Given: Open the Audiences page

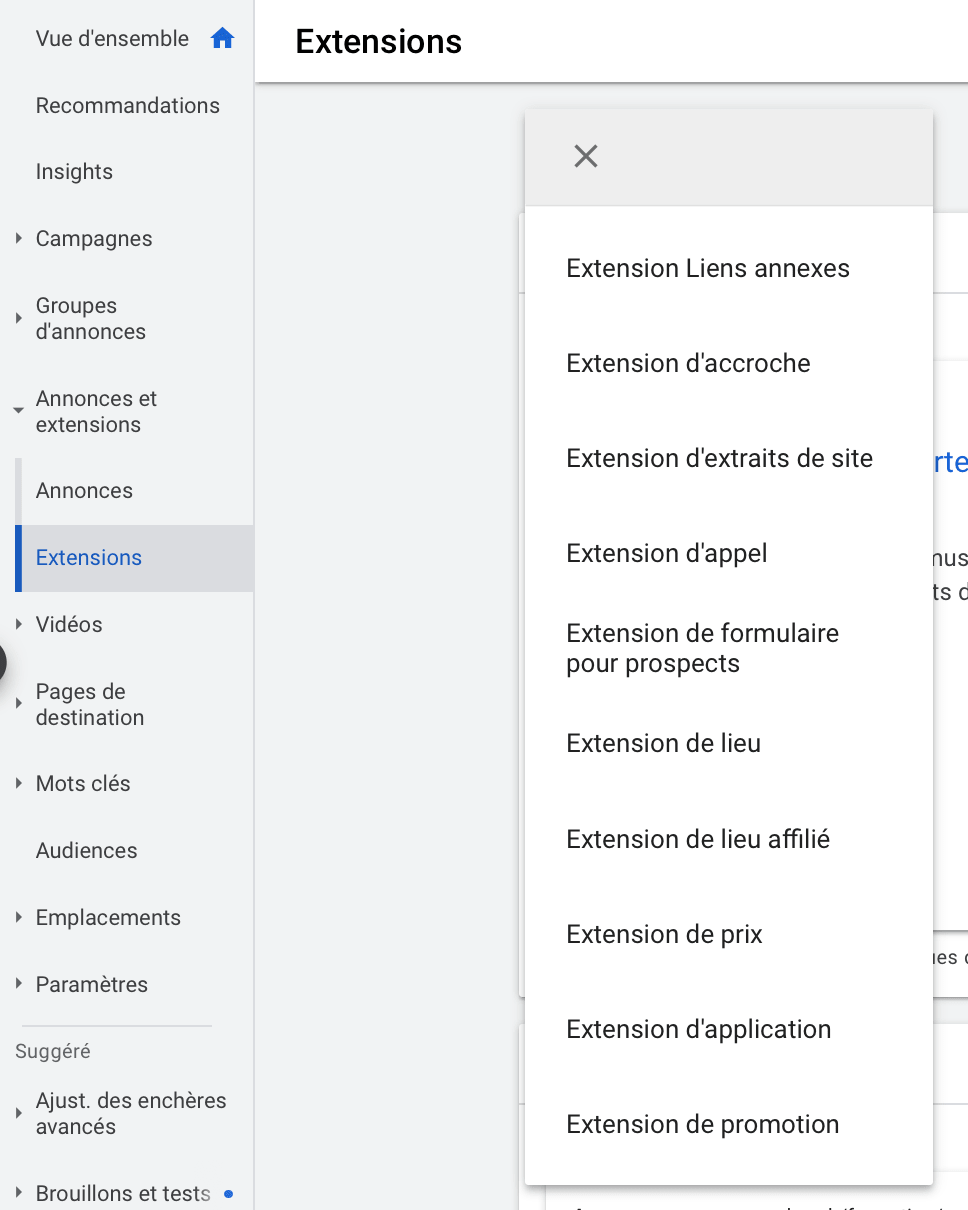Looking at the screenshot, I should [87, 851].
